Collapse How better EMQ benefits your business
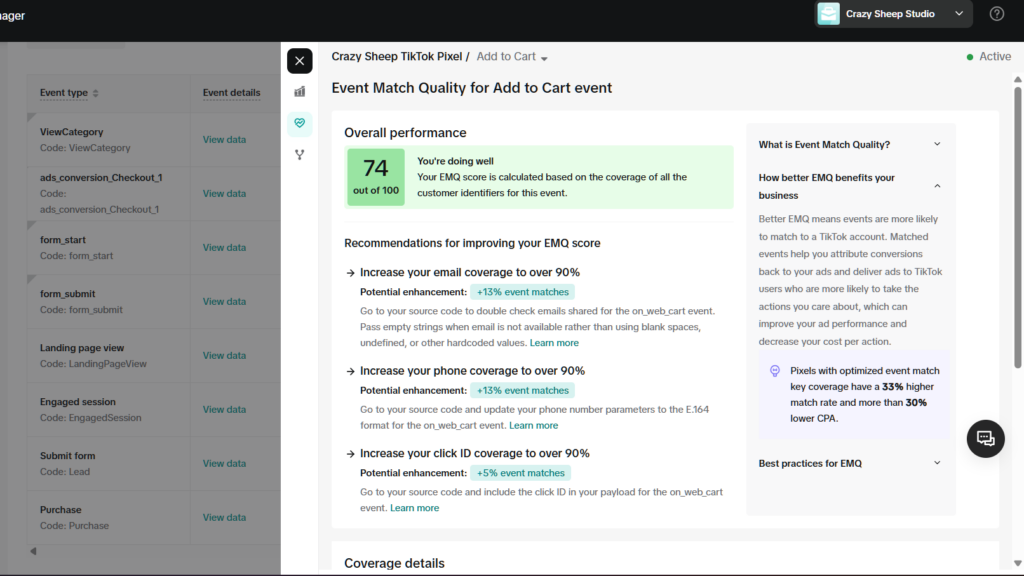Viewport: 1024px width, 576px height. [937, 186]
